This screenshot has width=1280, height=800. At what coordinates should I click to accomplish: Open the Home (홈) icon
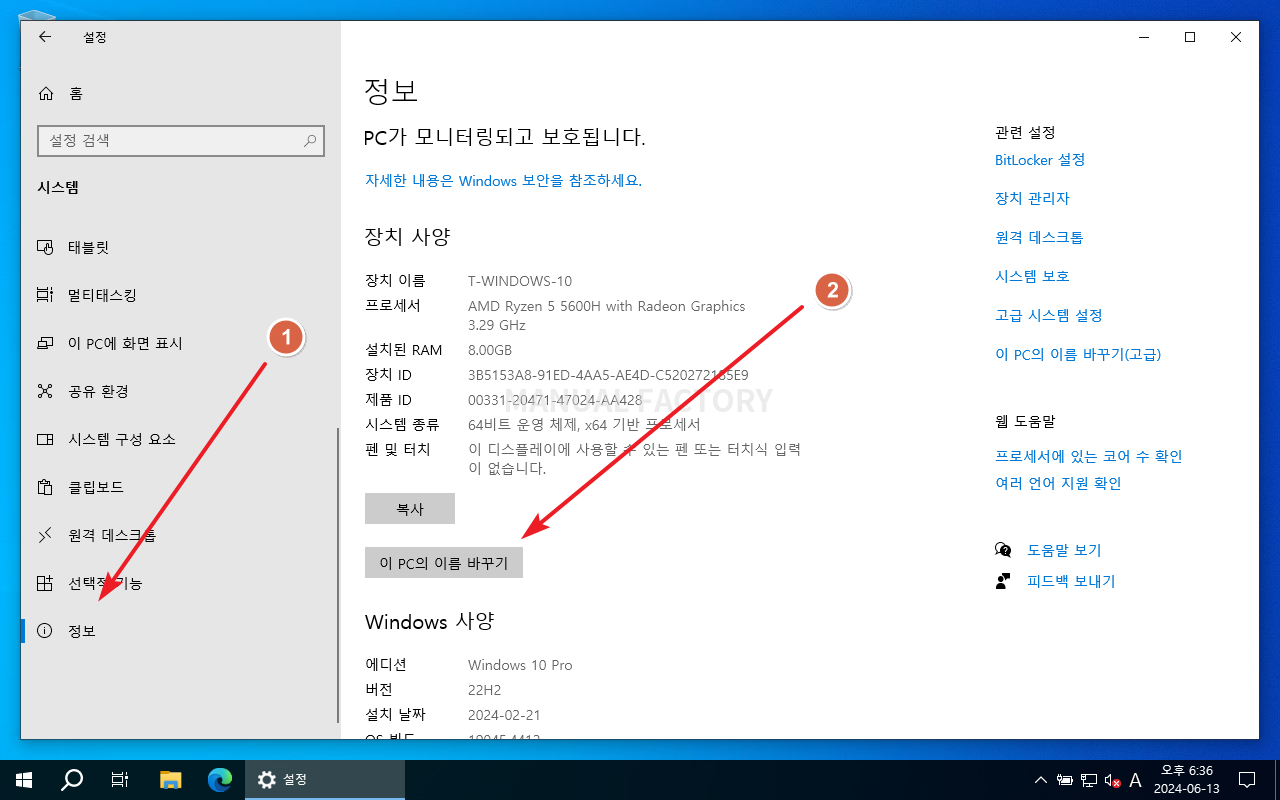point(45,93)
